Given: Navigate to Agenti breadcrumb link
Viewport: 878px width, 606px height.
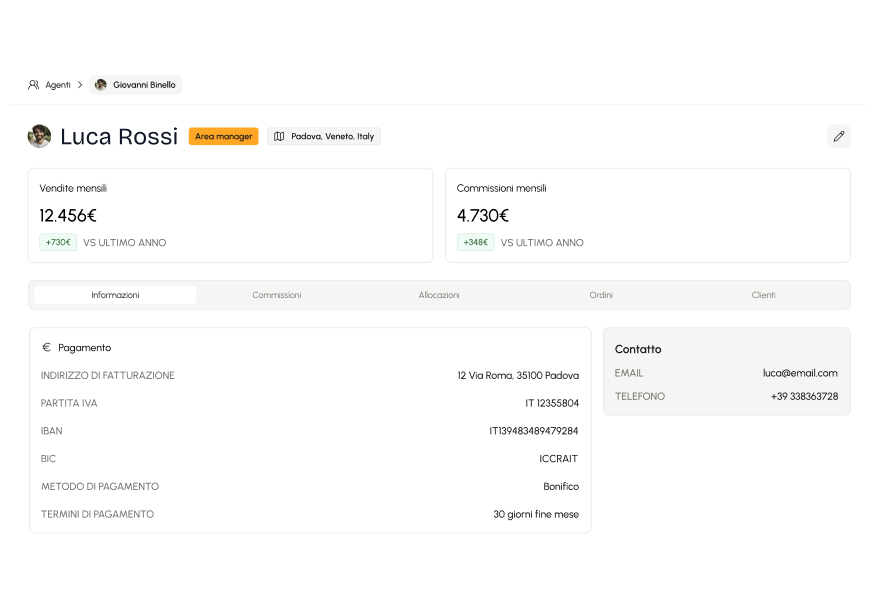Looking at the screenshot, I should tap(58, 85).
